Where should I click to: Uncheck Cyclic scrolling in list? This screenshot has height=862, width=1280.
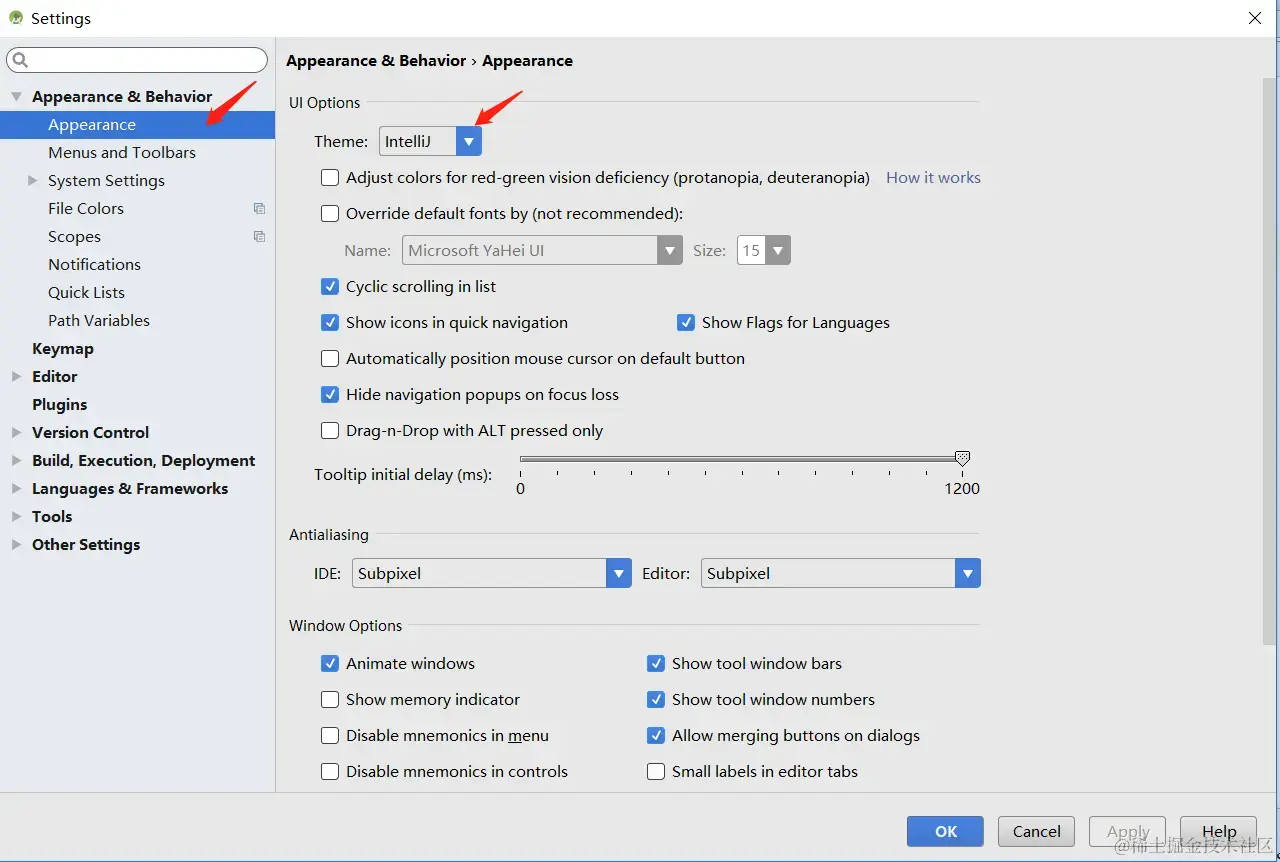click(x=330, y=286)
